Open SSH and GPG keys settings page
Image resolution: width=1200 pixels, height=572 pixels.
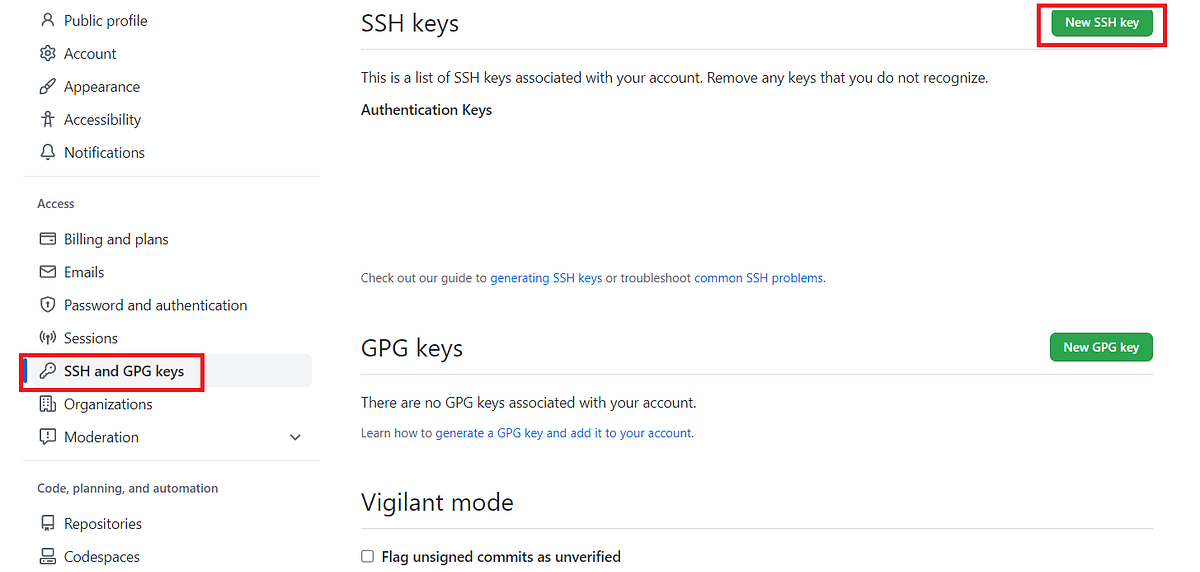point(123,371)
